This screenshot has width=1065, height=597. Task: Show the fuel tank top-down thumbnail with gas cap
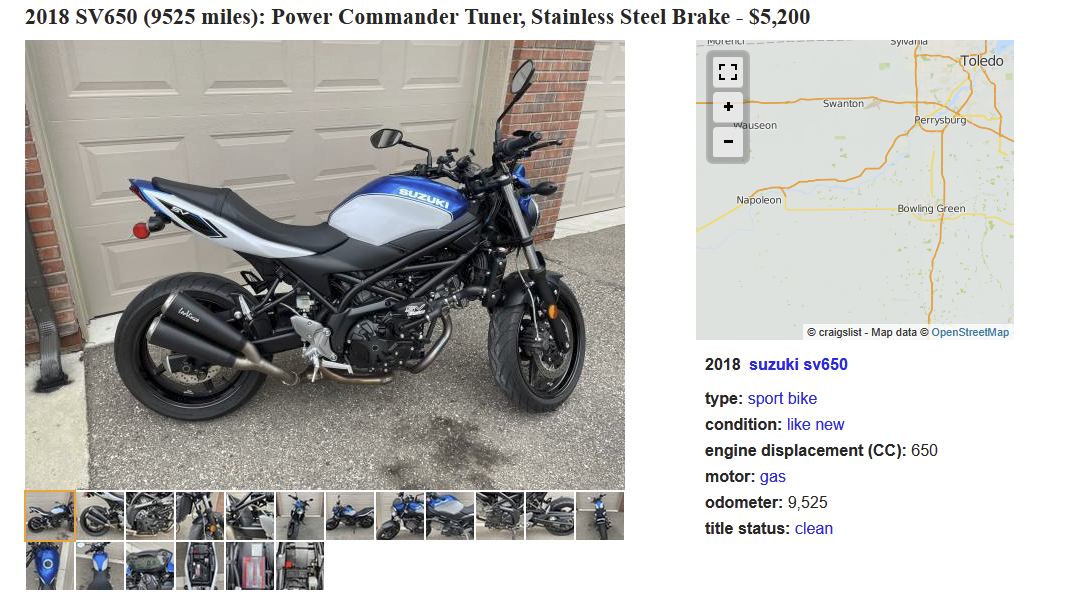50,566
